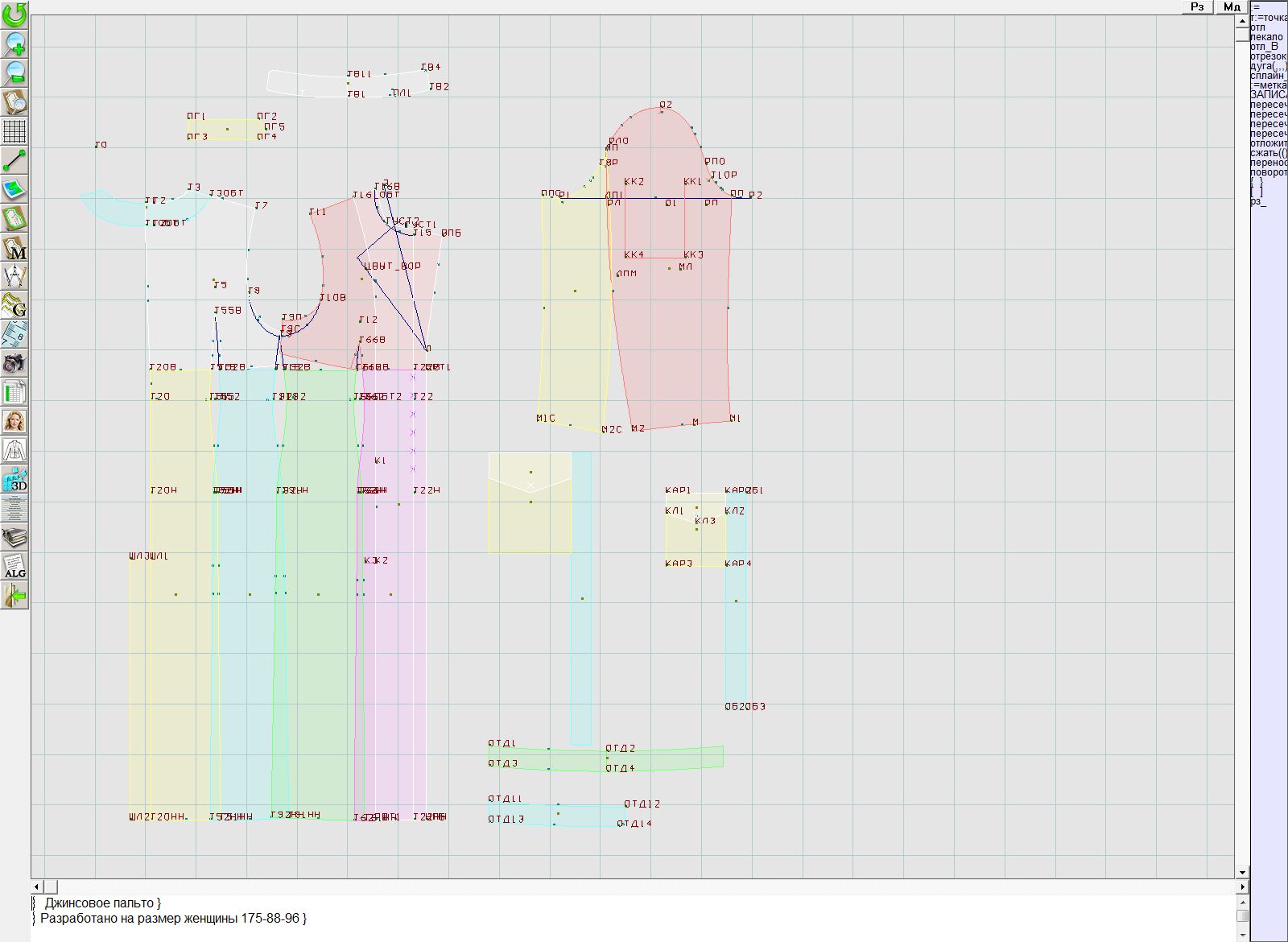1288x942 pixels.
Task: Open the stacked books library icon
Action: pos(14,537)
